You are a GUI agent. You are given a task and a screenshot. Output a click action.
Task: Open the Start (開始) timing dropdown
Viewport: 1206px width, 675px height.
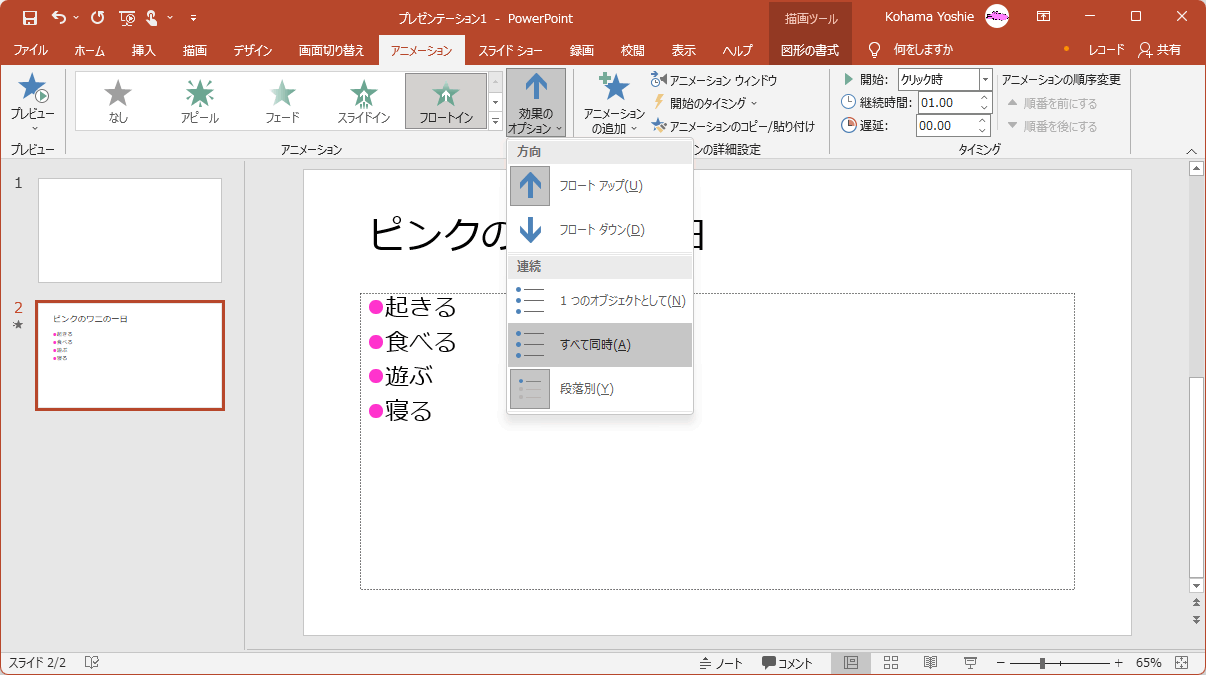pyautogui.click(x=985, y=80)
